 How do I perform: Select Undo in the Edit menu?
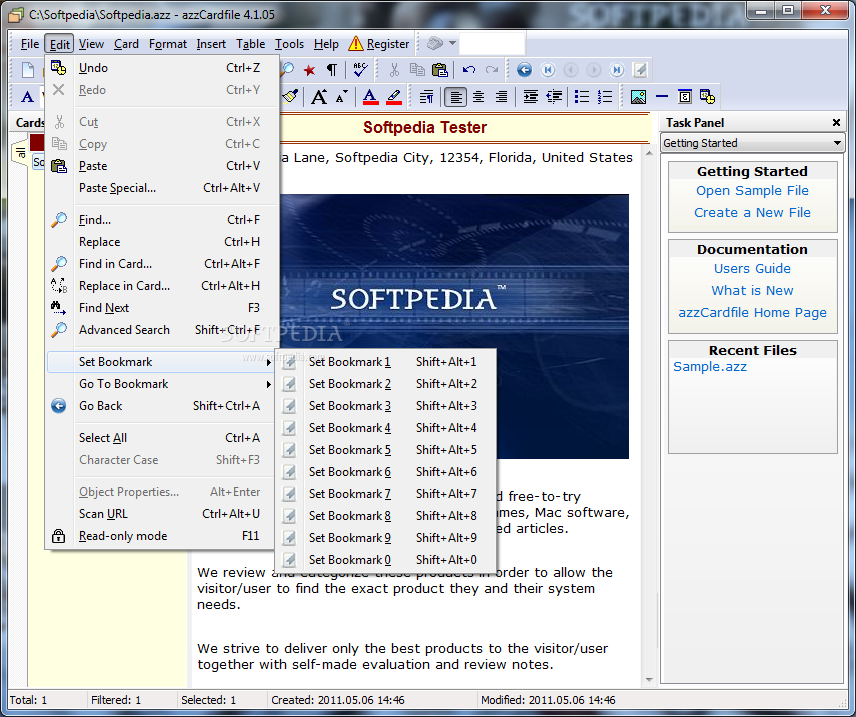click(160, 68)
